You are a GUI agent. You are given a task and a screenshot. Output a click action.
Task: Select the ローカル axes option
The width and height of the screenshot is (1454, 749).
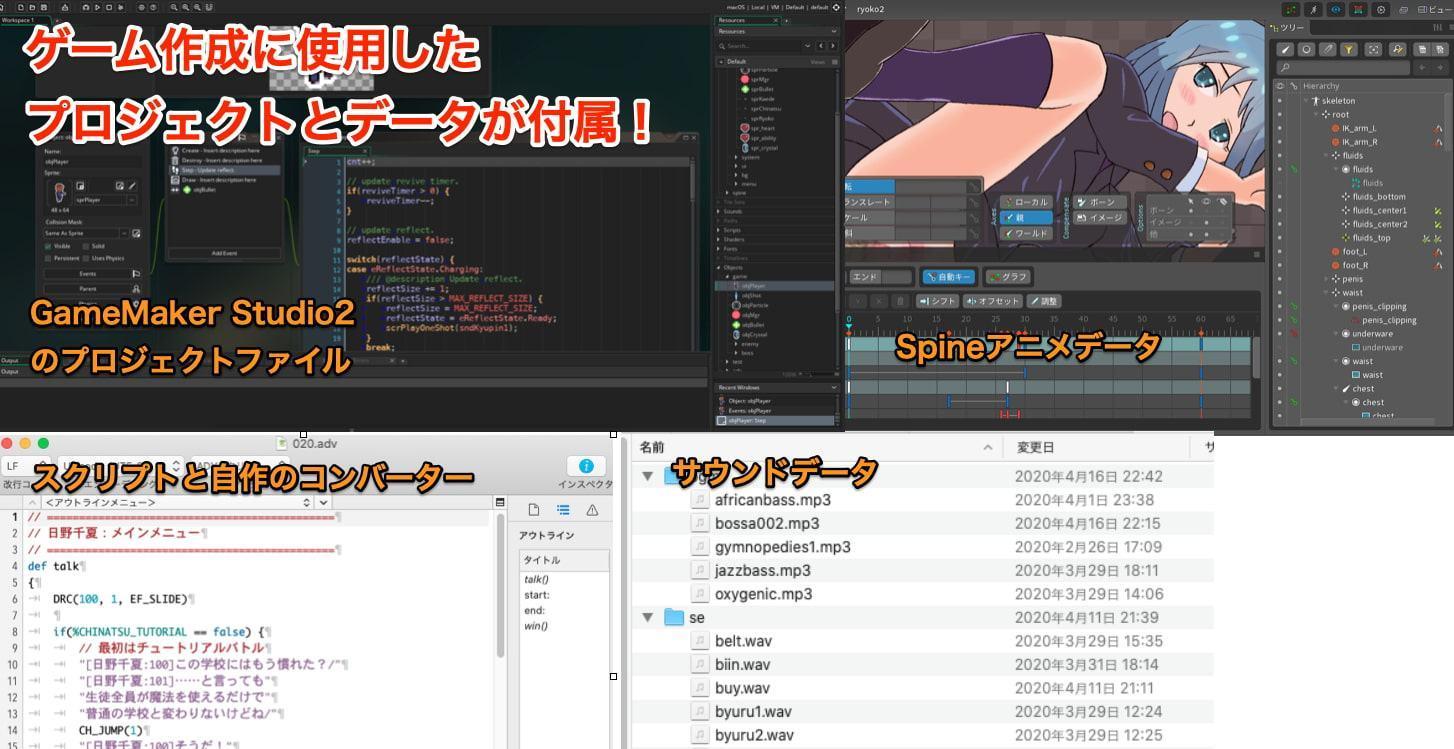1026,202
